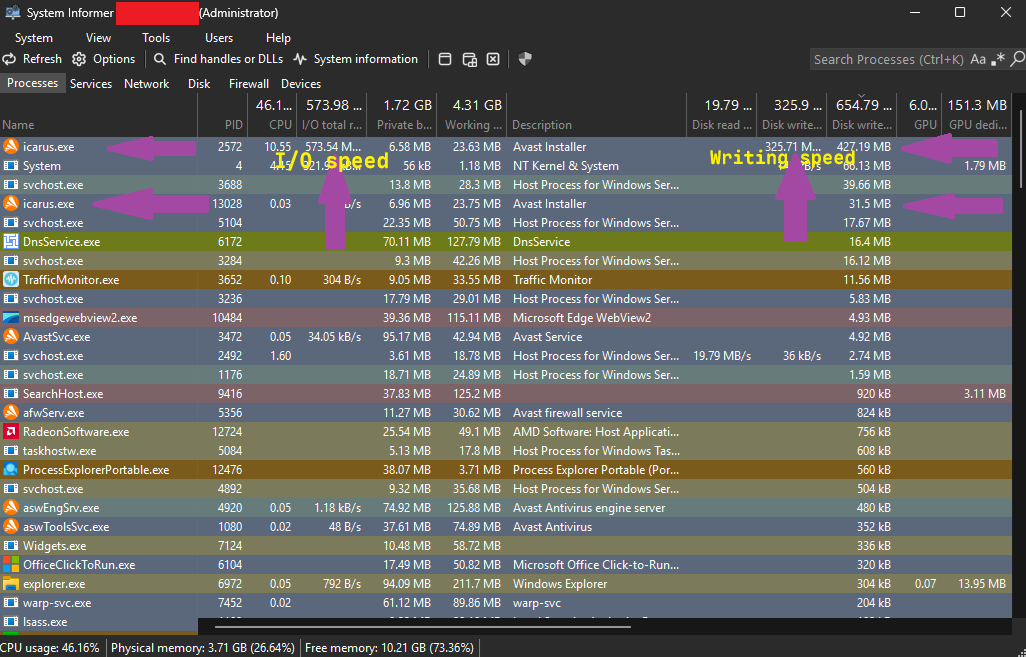This screenshot has width=1026, height=657.
Task: Click the lsass.exe process name
Action: [x=45, y=622]
